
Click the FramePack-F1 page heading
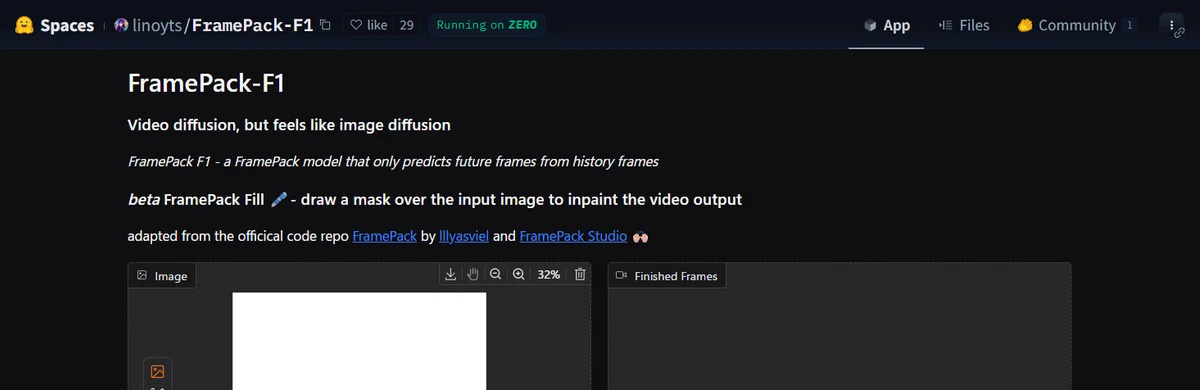point(207,83)
